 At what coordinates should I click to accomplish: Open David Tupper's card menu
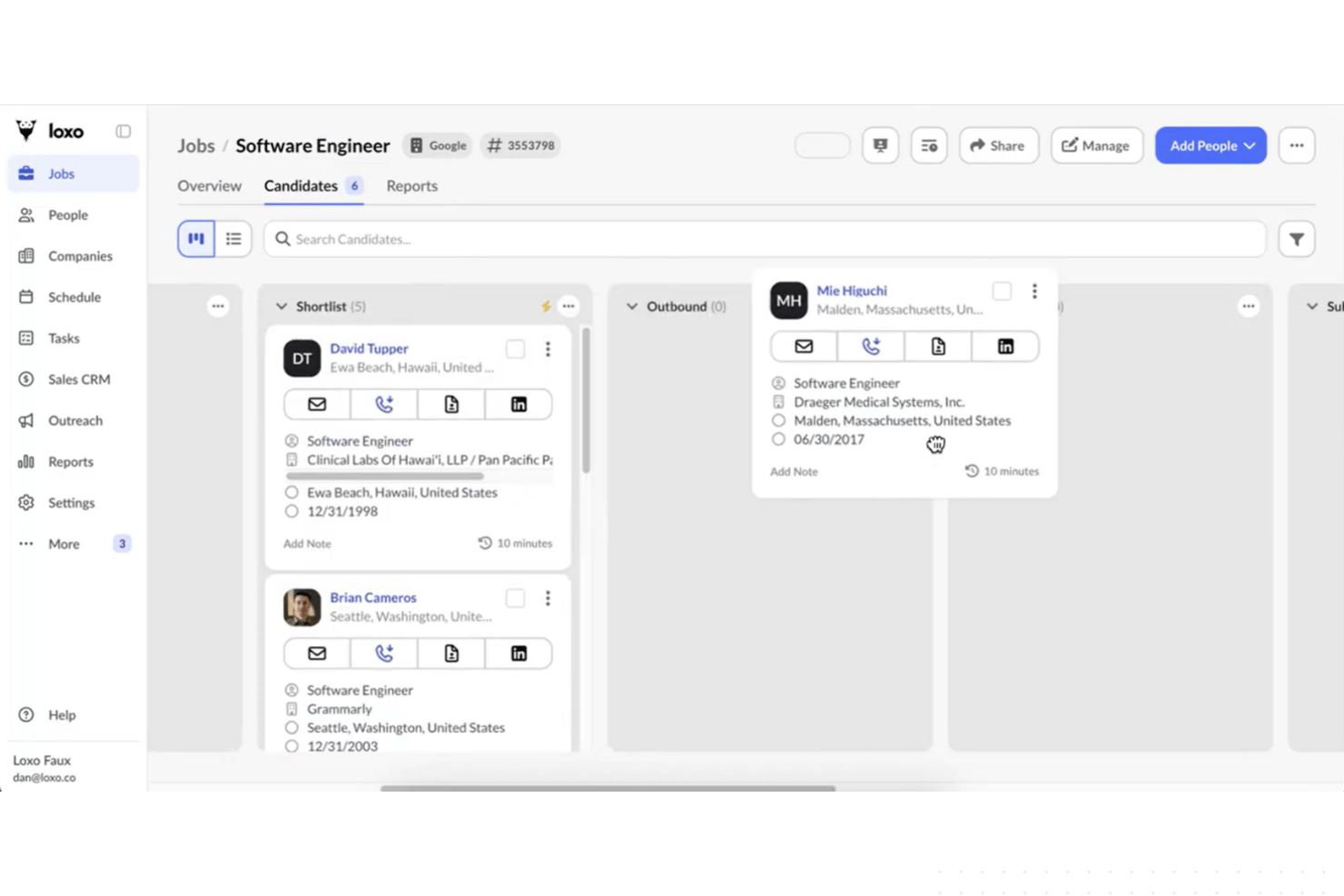click(x=548, y=349)
